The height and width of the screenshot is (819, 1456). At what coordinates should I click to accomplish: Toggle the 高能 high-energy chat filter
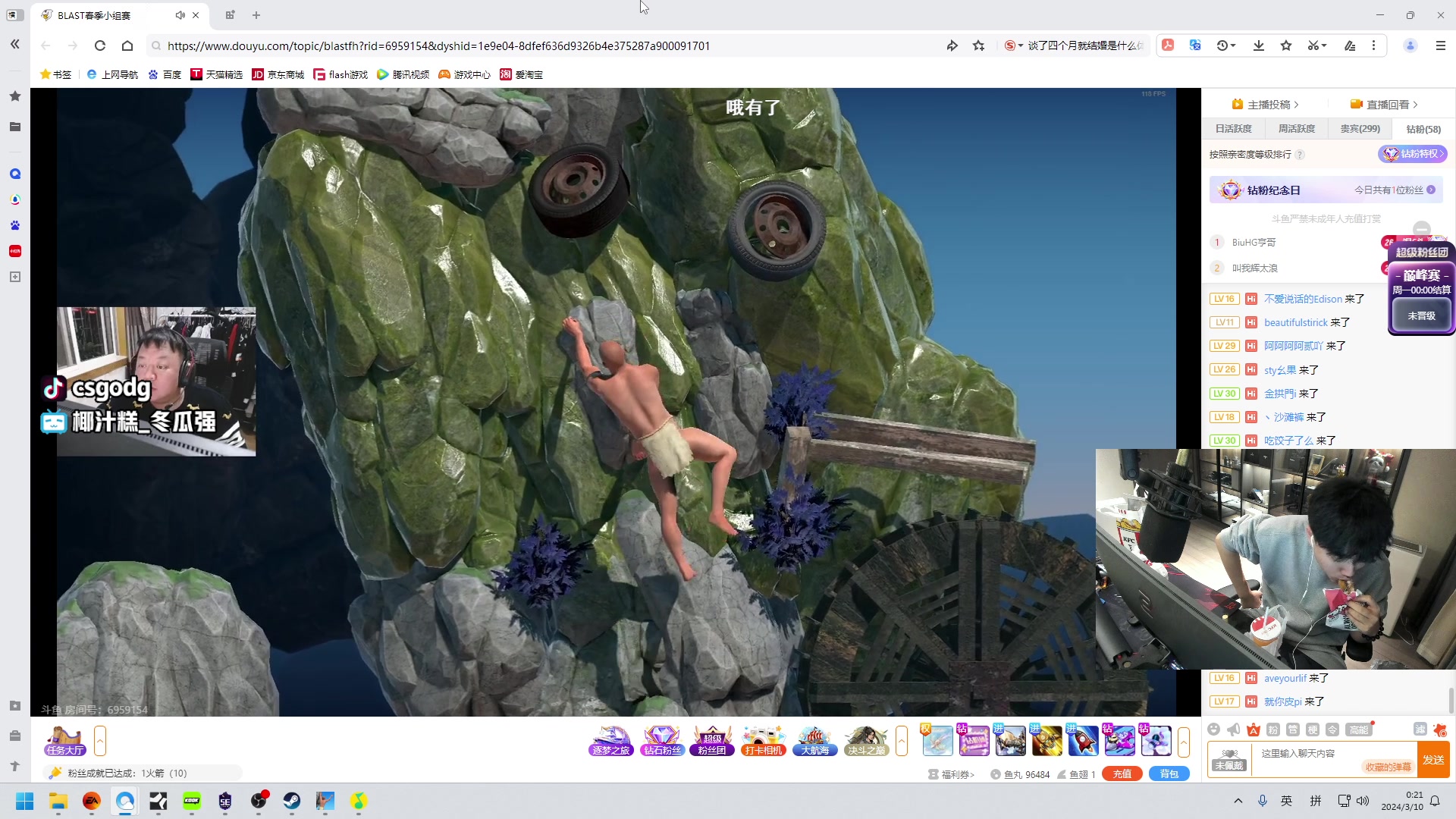pyautogui.click(x=1358, y=730)
